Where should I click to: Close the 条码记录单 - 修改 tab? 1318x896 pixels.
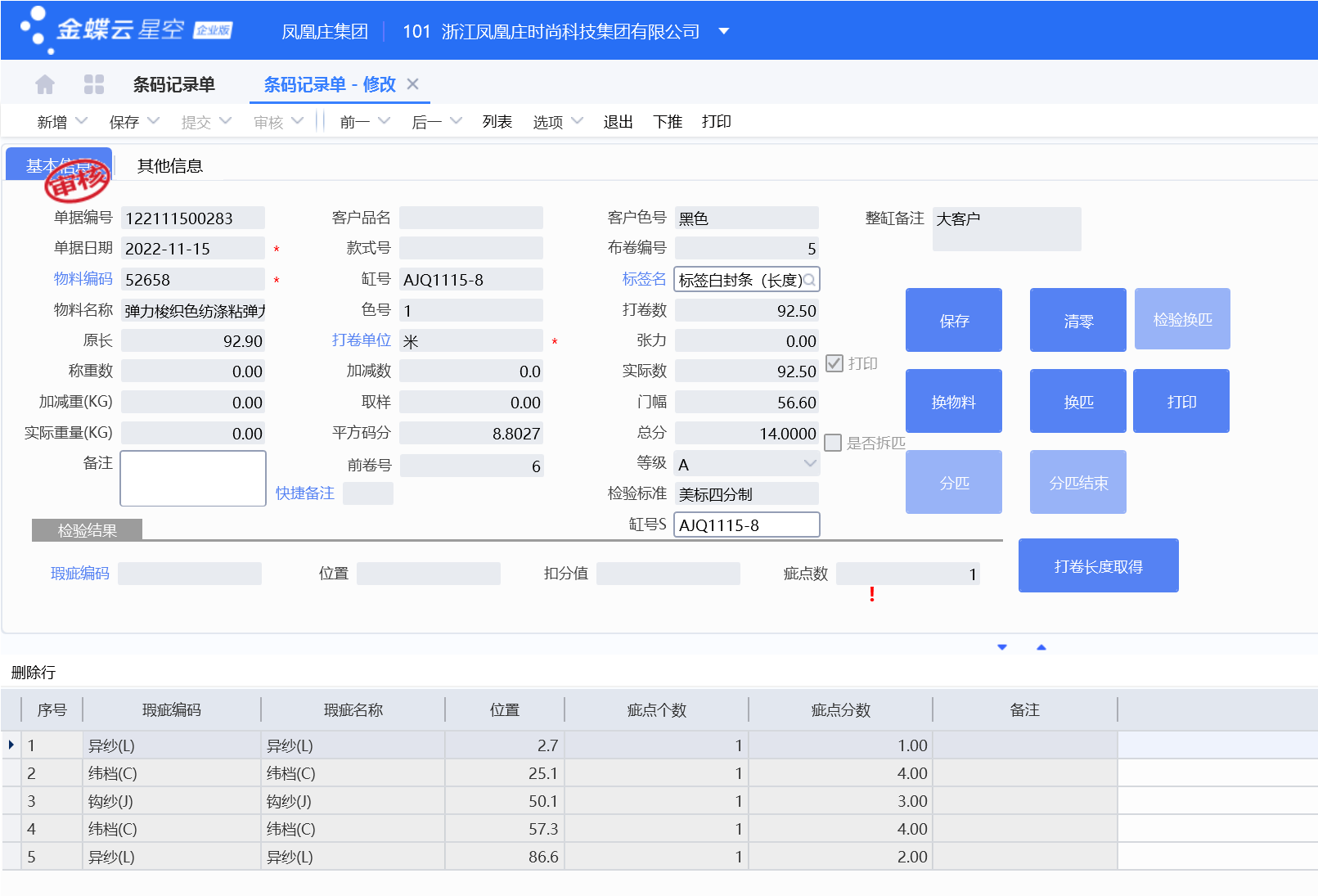413,83
